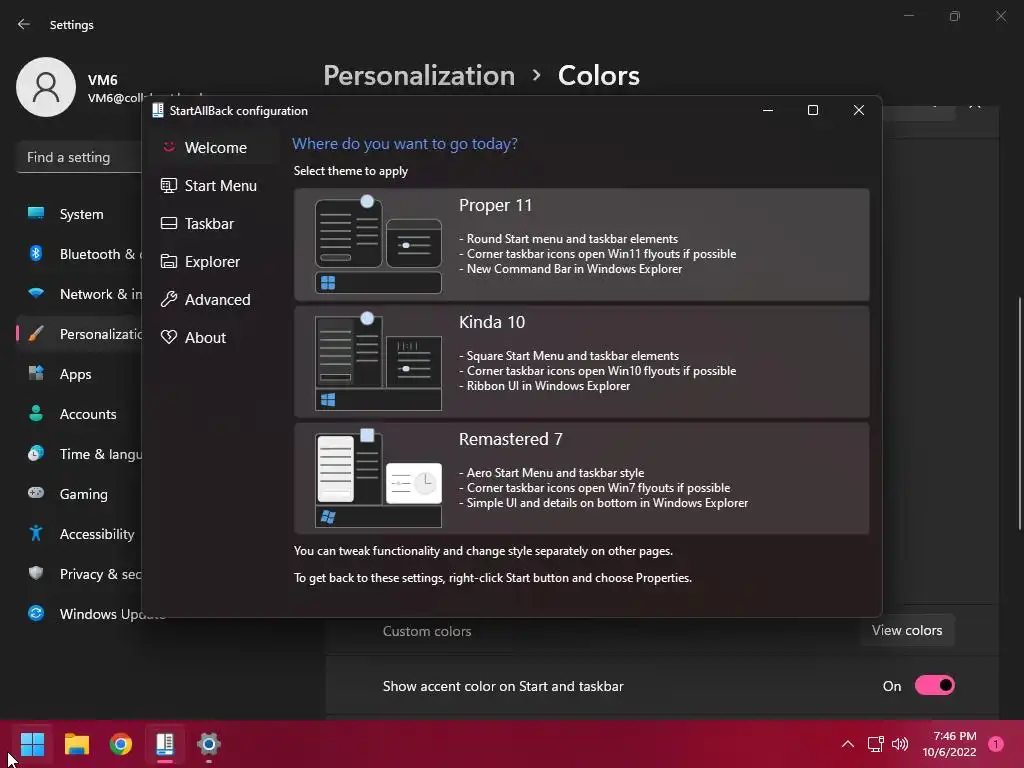Image resolution: width=1024 pixels, height=768 pixels.
Task: Click the Bluetooth icon in Settings sidebar
Action: 36,253
